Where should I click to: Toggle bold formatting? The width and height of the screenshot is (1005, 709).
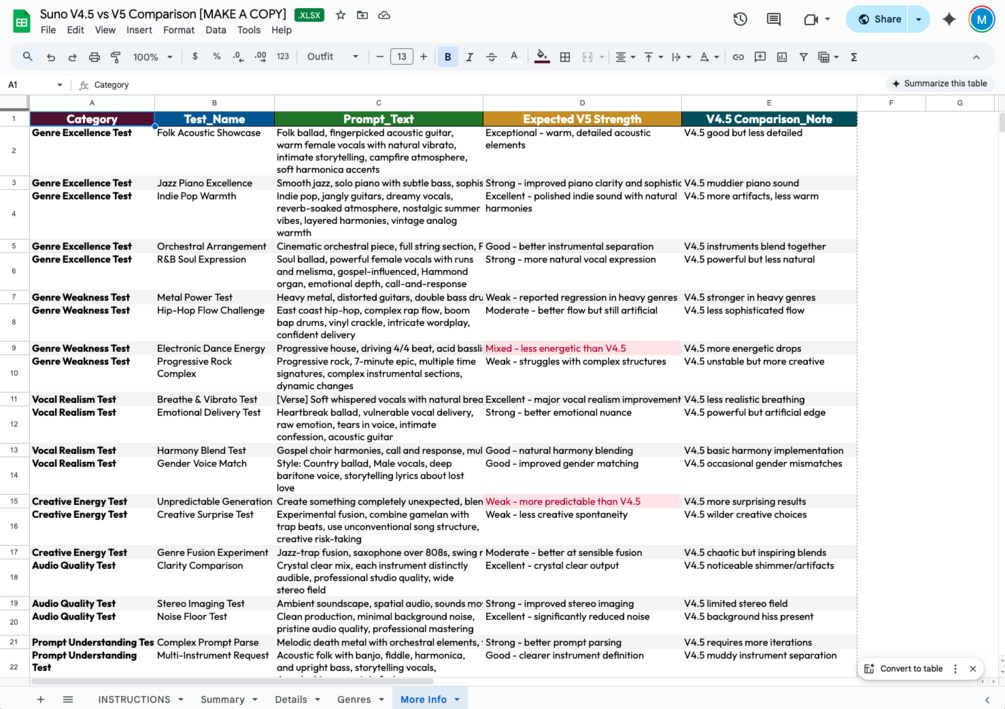coord(447,57)
